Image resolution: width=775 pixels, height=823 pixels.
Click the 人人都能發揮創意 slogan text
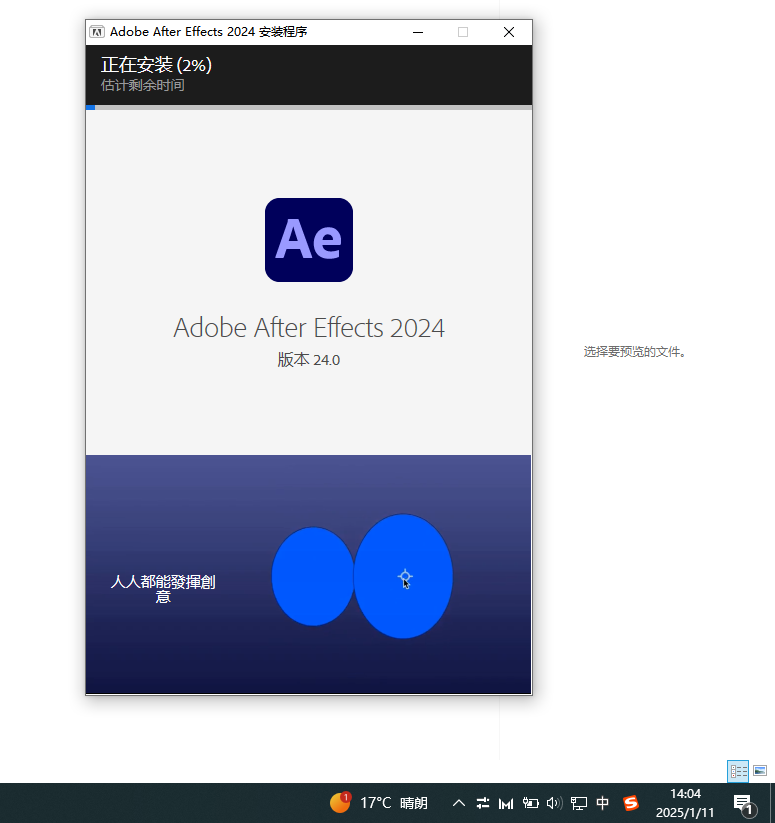tap(163, 589)
